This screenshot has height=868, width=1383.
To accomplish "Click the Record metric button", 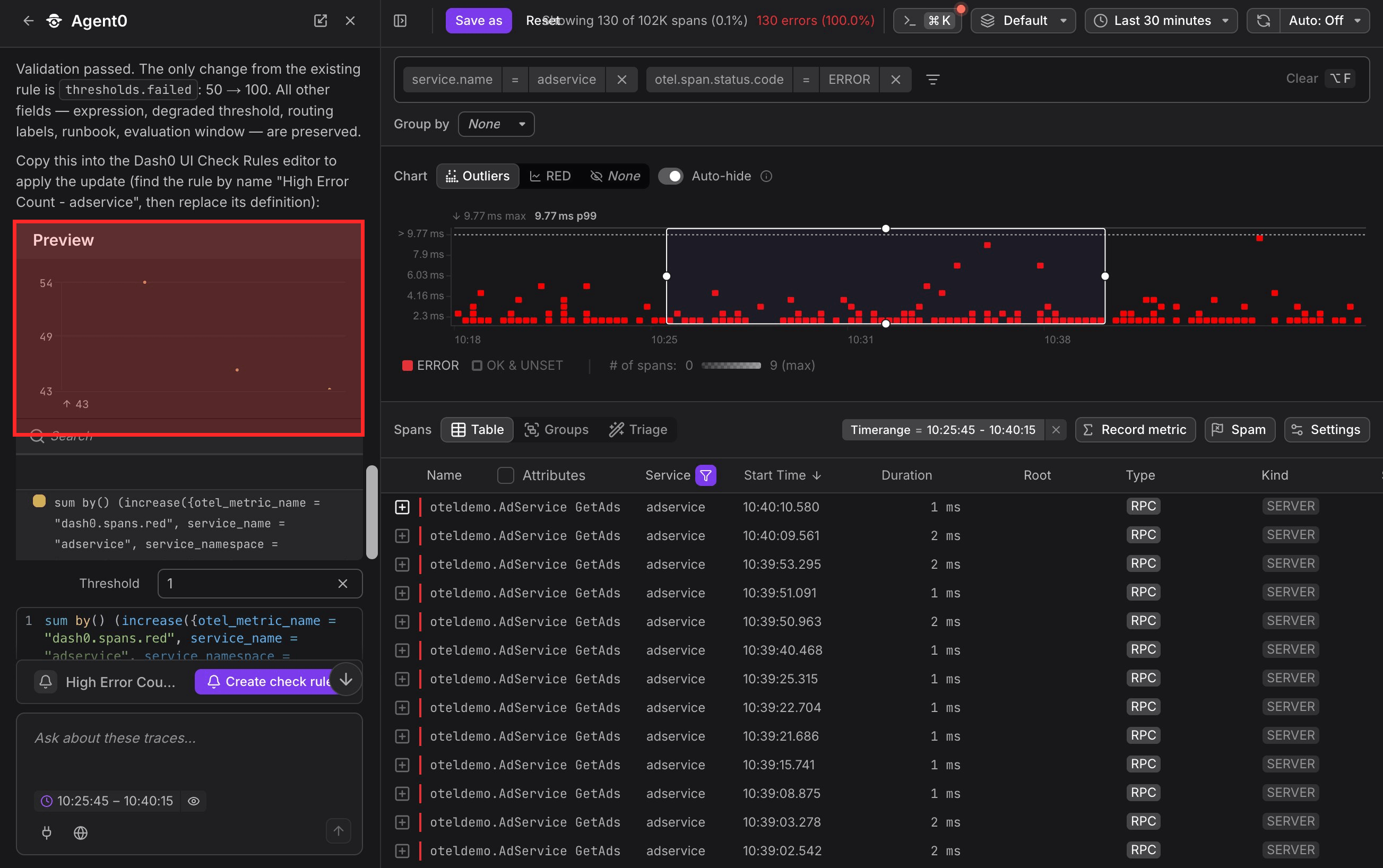I will click(x=1135, y=429).
